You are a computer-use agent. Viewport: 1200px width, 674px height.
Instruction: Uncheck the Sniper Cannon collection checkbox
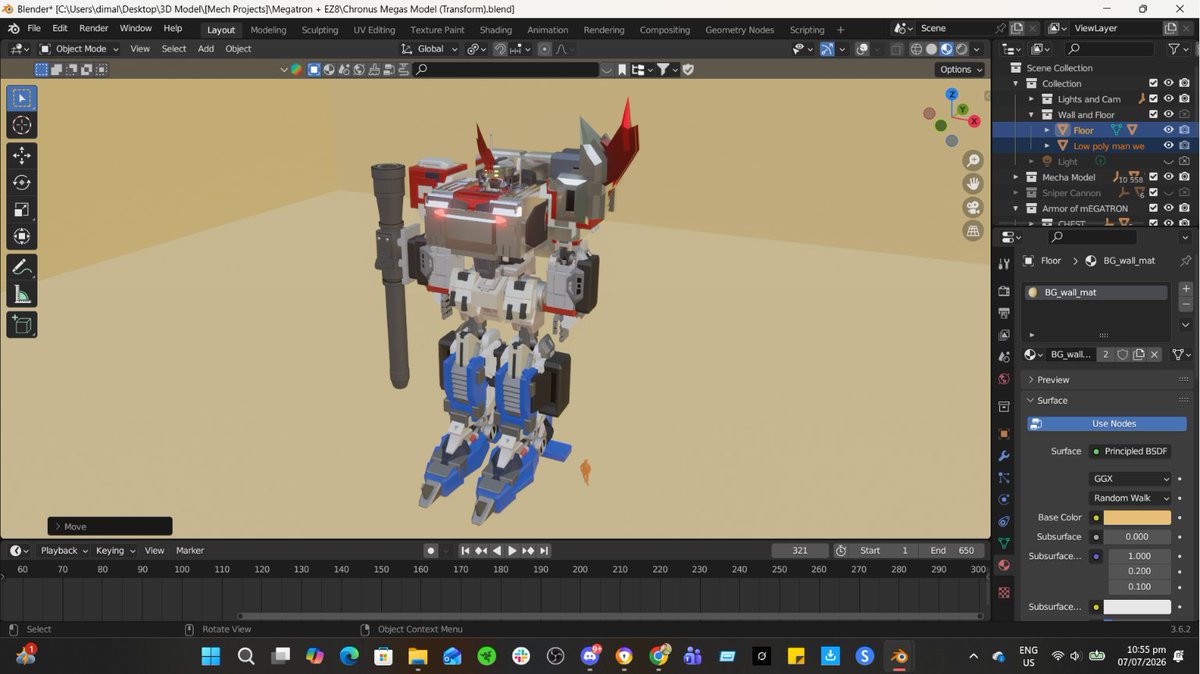click(x=1153, y=192)
